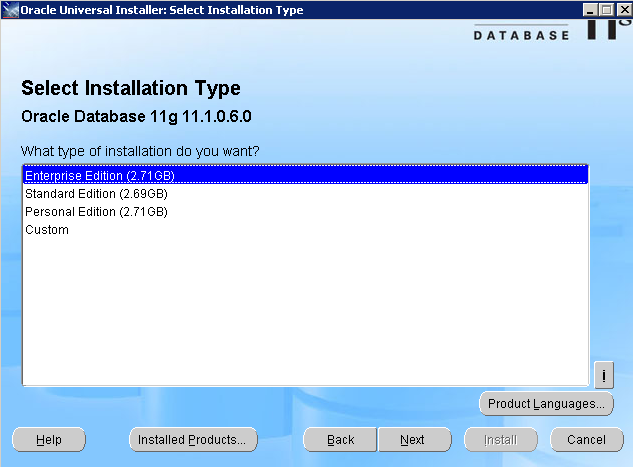The image size is (633, 467).
Task: Close the Oracle Universal Installer window
Action: coord(624,10)
